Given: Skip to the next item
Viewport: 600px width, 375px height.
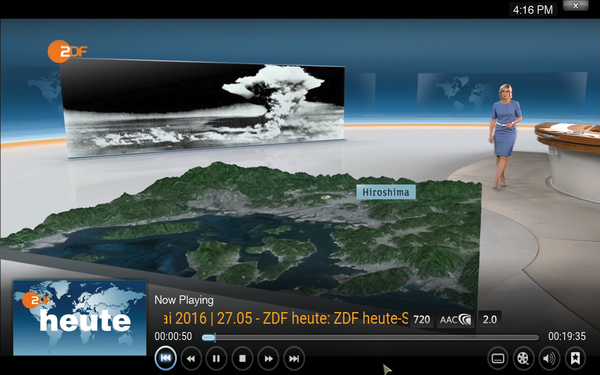Looking at the screenshot, I should coord(294,359).
